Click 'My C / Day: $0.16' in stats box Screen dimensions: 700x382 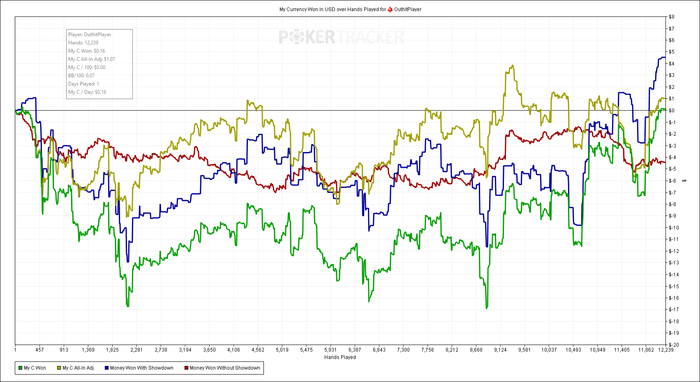click(x=87, y=92)
